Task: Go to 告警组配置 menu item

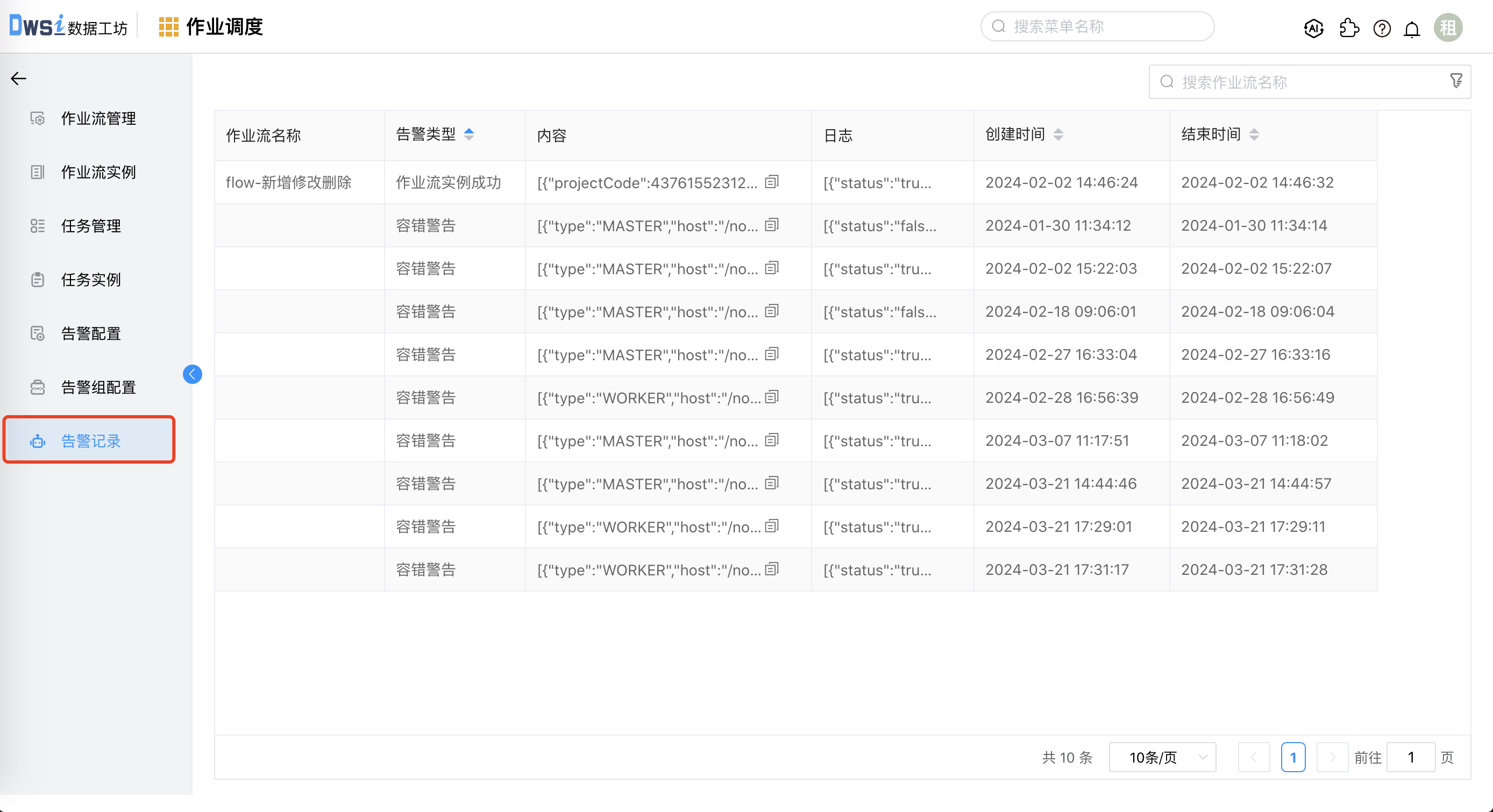Action: pos(98,387)
